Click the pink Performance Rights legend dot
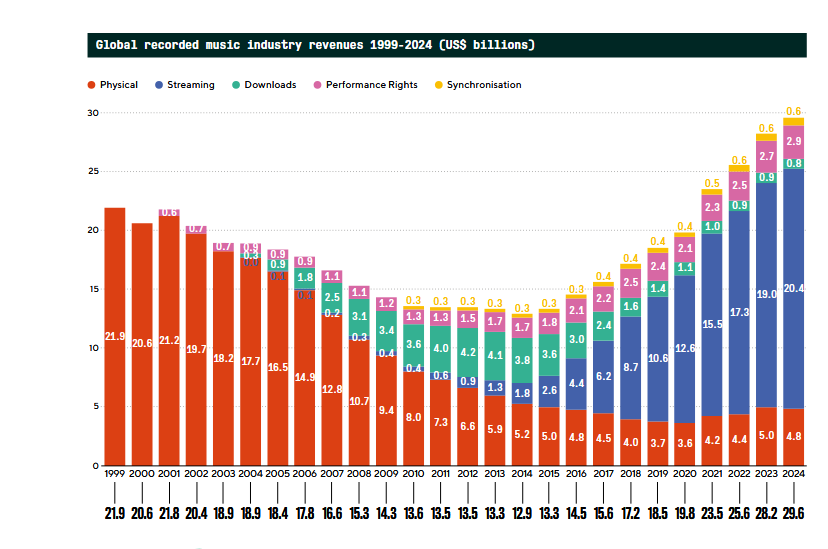The image size is (828, 549). (319, 85)
